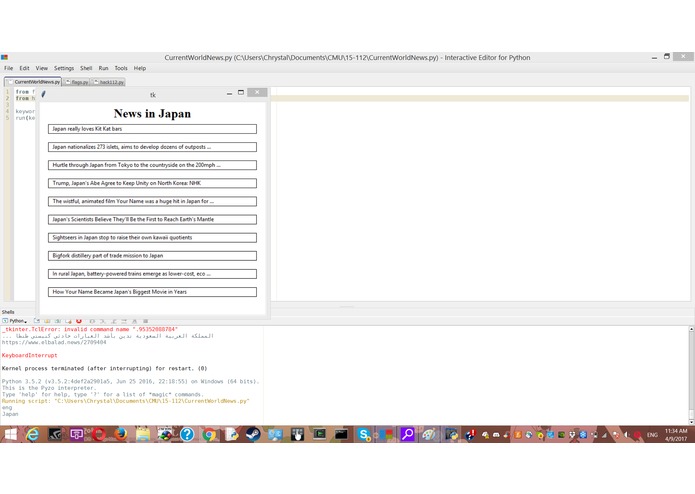
Task: Open 'Trump, Japan's Abe Agree' headline
Action: point(152,183)
